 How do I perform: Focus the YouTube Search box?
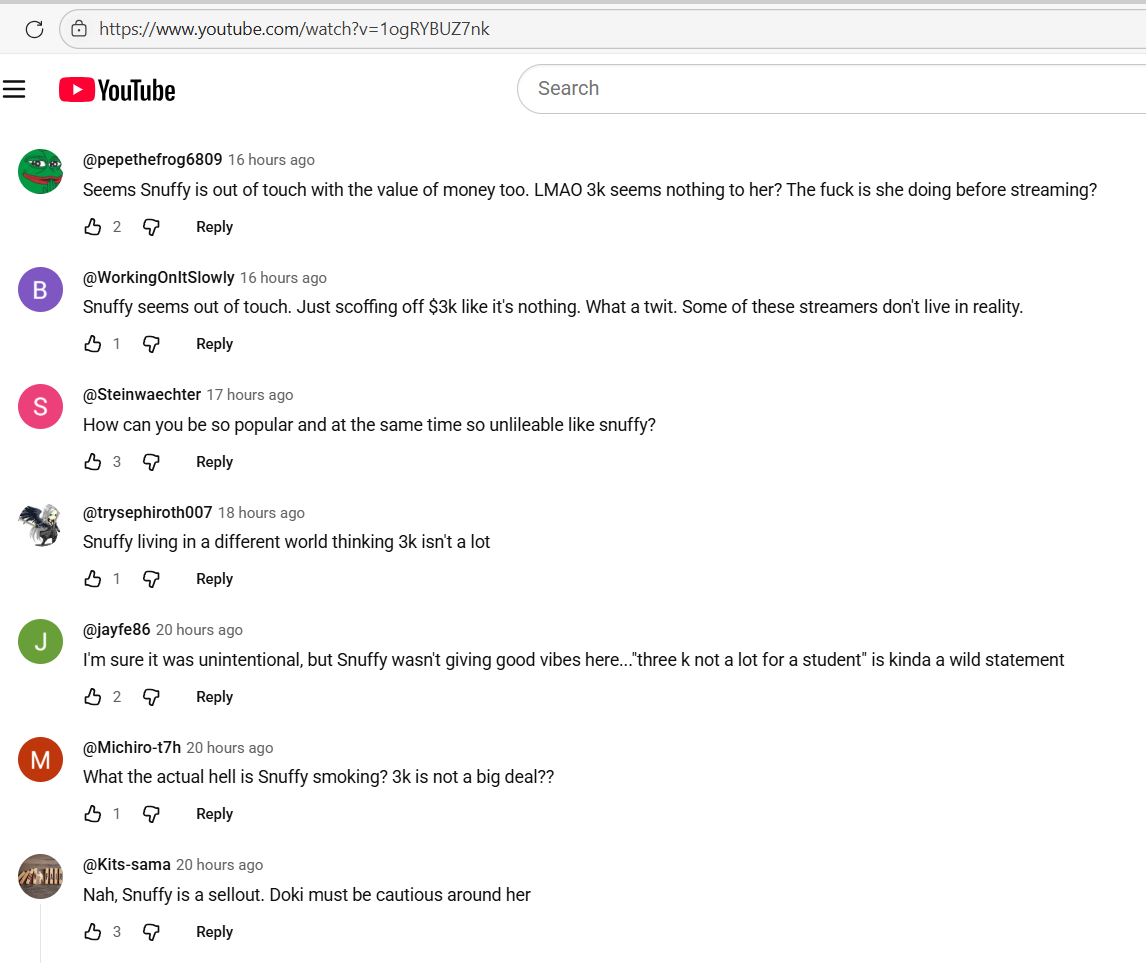833,88
